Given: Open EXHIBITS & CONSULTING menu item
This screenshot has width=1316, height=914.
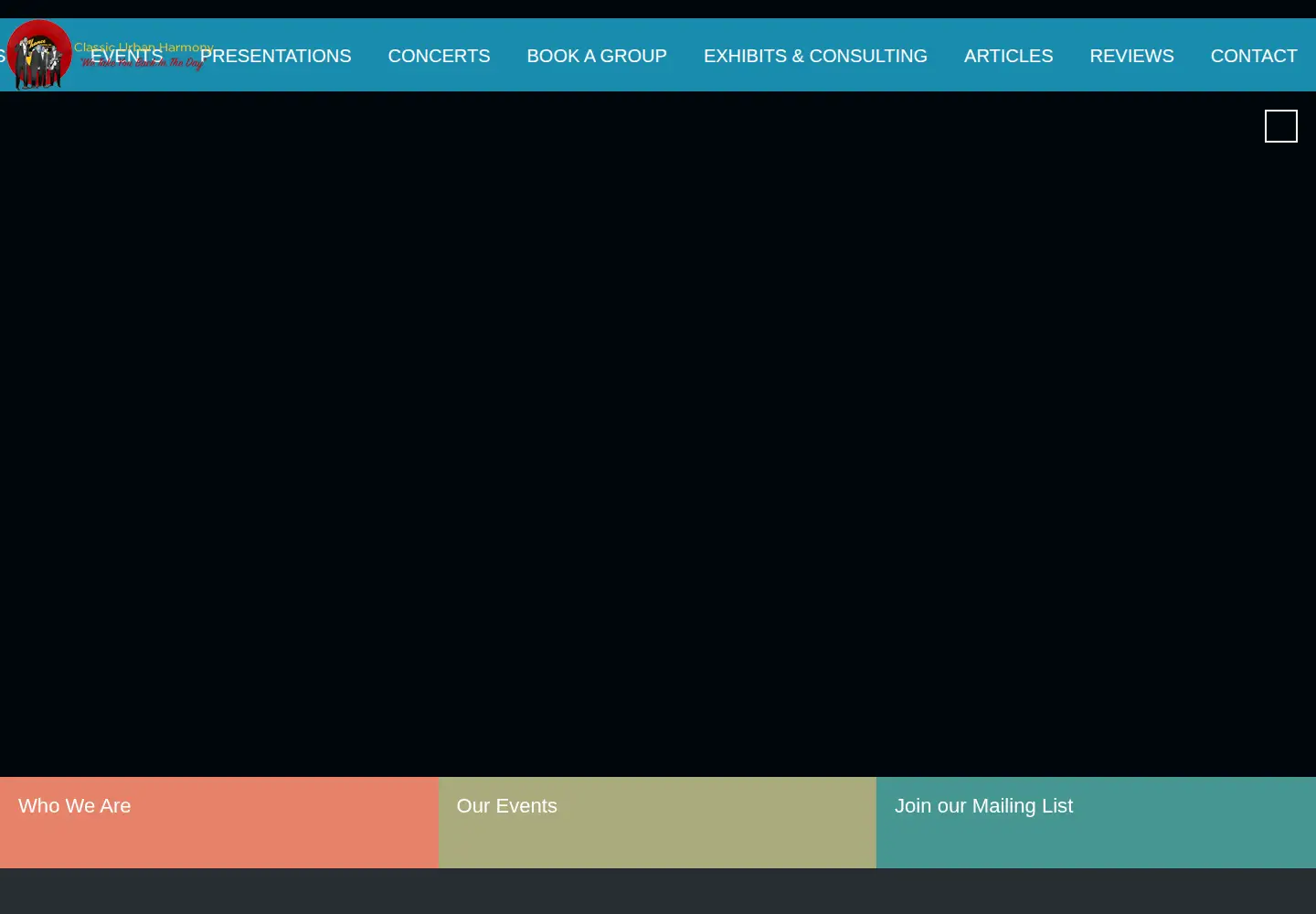Looking at the screenshot, I should tap(815, 56).
